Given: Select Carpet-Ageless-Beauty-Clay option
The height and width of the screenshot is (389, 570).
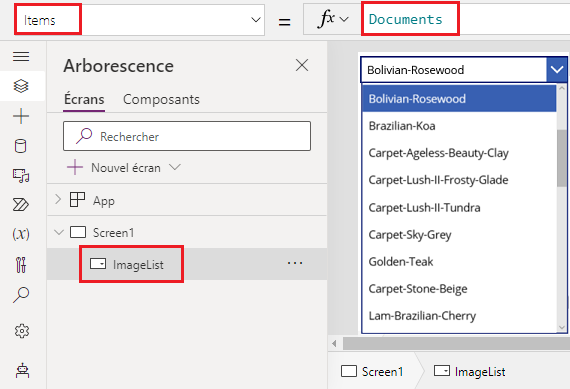Looking at the screenshot, I should point(459,153).
